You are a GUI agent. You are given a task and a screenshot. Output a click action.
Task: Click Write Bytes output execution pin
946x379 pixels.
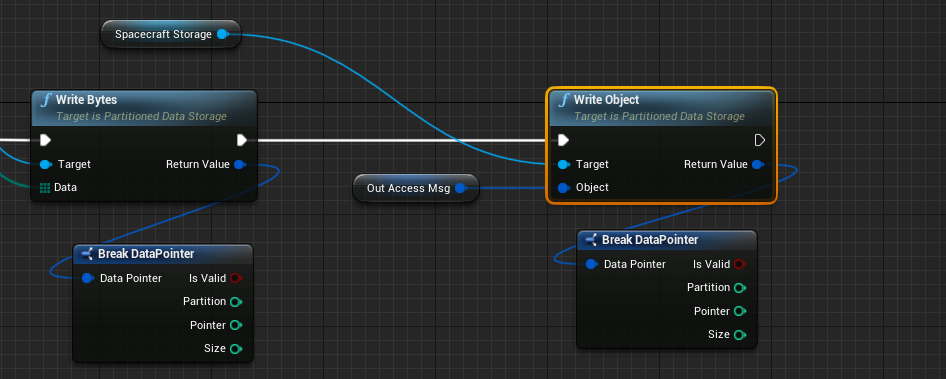coord(241,140)
